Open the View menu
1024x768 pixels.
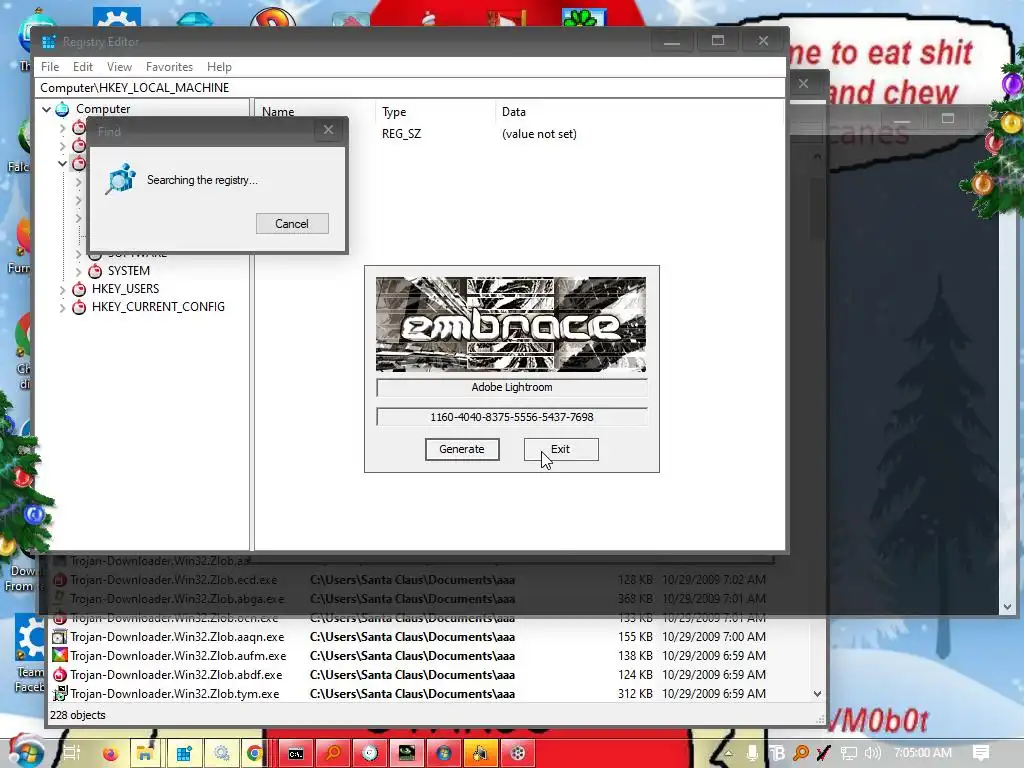(x=120, y=67)
